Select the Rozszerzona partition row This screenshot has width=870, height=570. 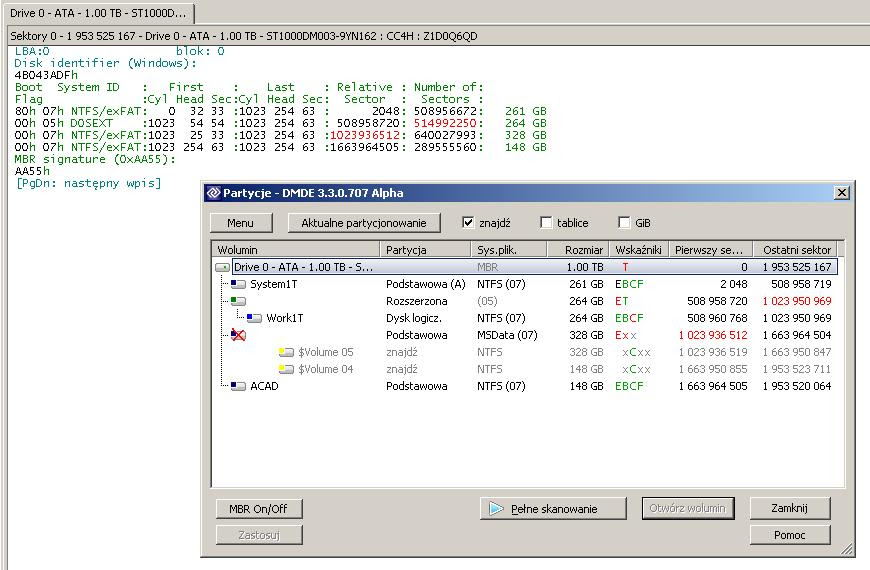[x=525, y=301]
